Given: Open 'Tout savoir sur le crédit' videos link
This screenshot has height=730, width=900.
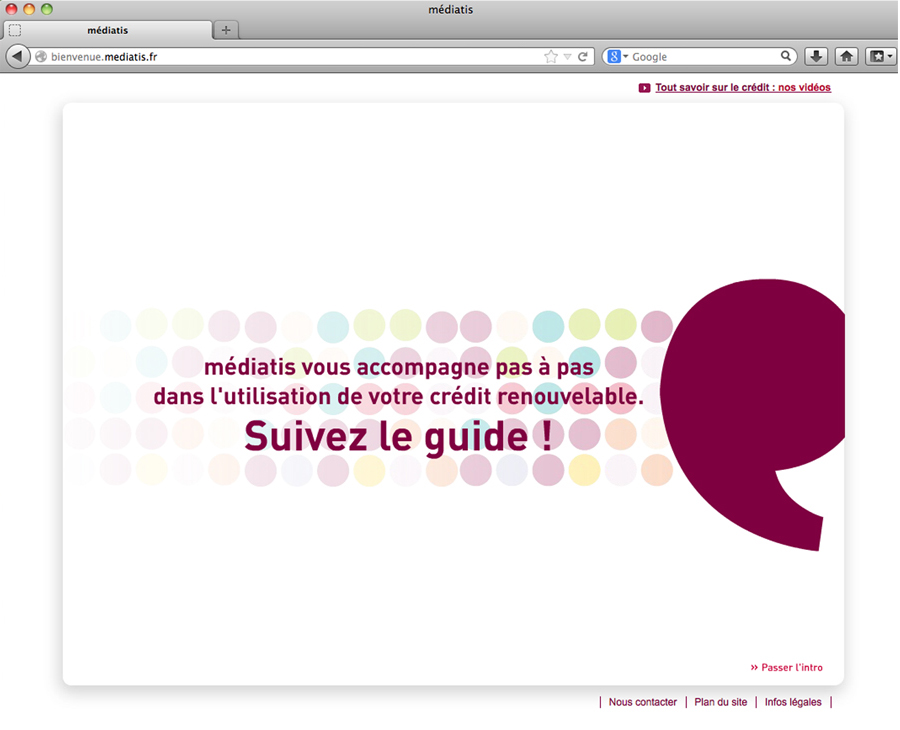Looking at the screenshot, I should 743,88.
